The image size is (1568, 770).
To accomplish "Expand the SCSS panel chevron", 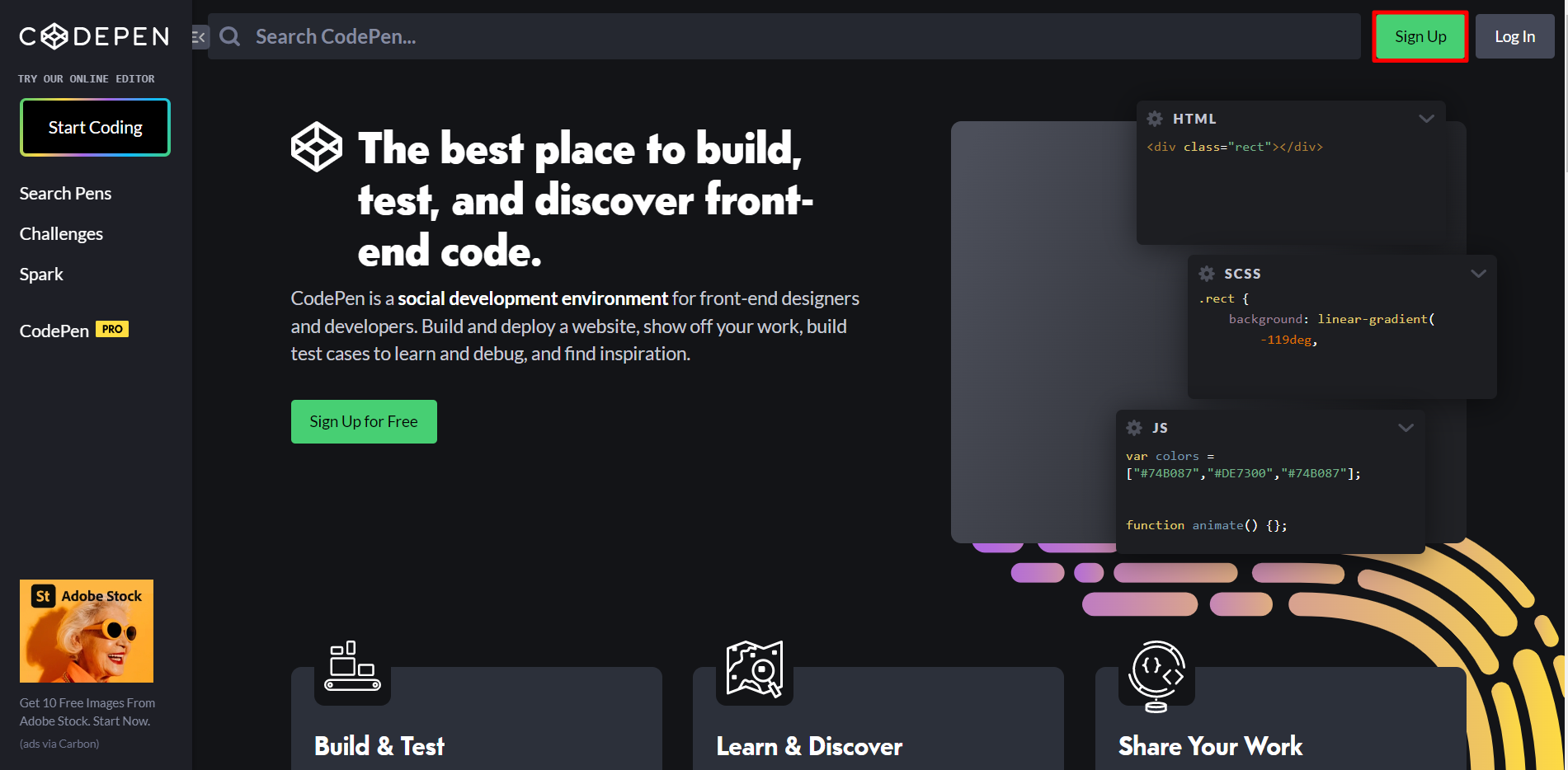I will (x=1478, y=274).
